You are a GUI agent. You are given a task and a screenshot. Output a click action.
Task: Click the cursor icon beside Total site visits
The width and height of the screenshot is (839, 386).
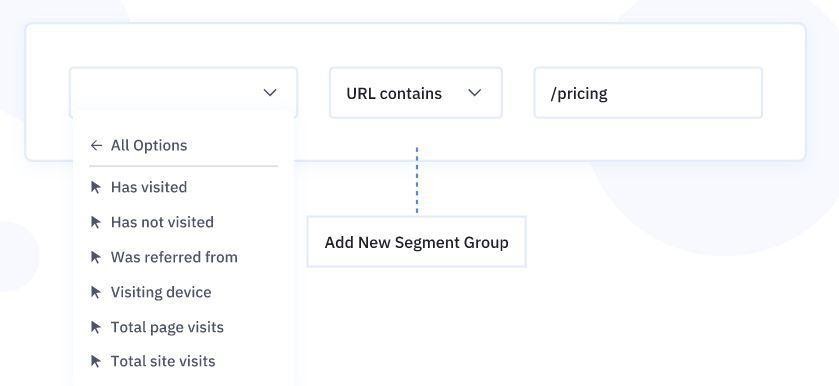pyautogui.click(x=96, y=361)
